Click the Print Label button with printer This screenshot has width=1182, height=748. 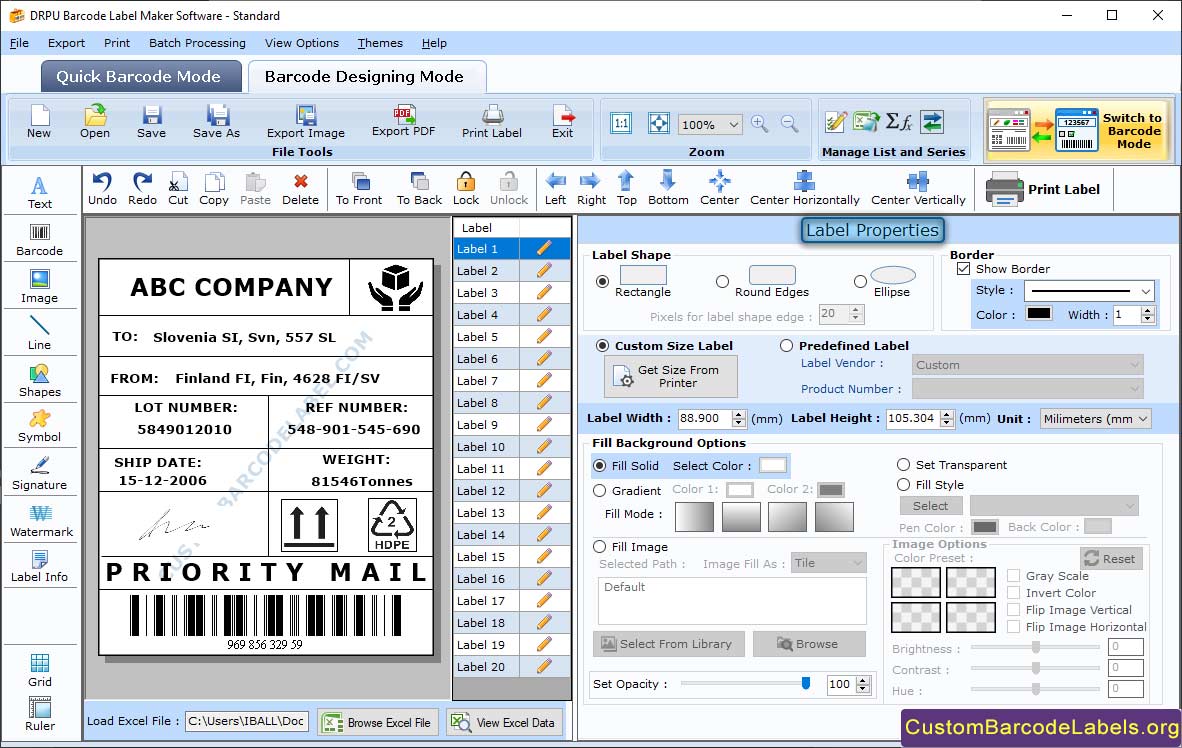(1044, 189)
